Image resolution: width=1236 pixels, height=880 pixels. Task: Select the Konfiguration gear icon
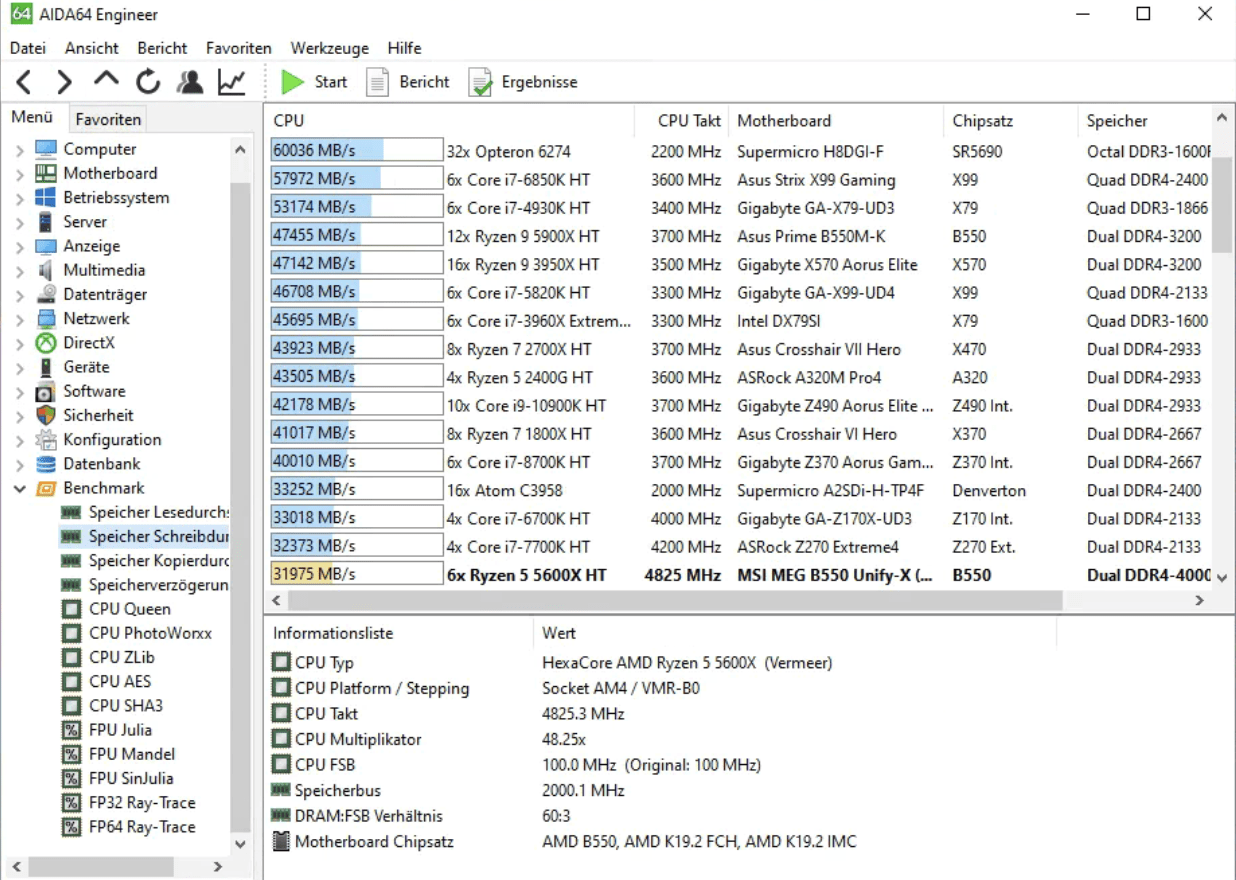46,440
